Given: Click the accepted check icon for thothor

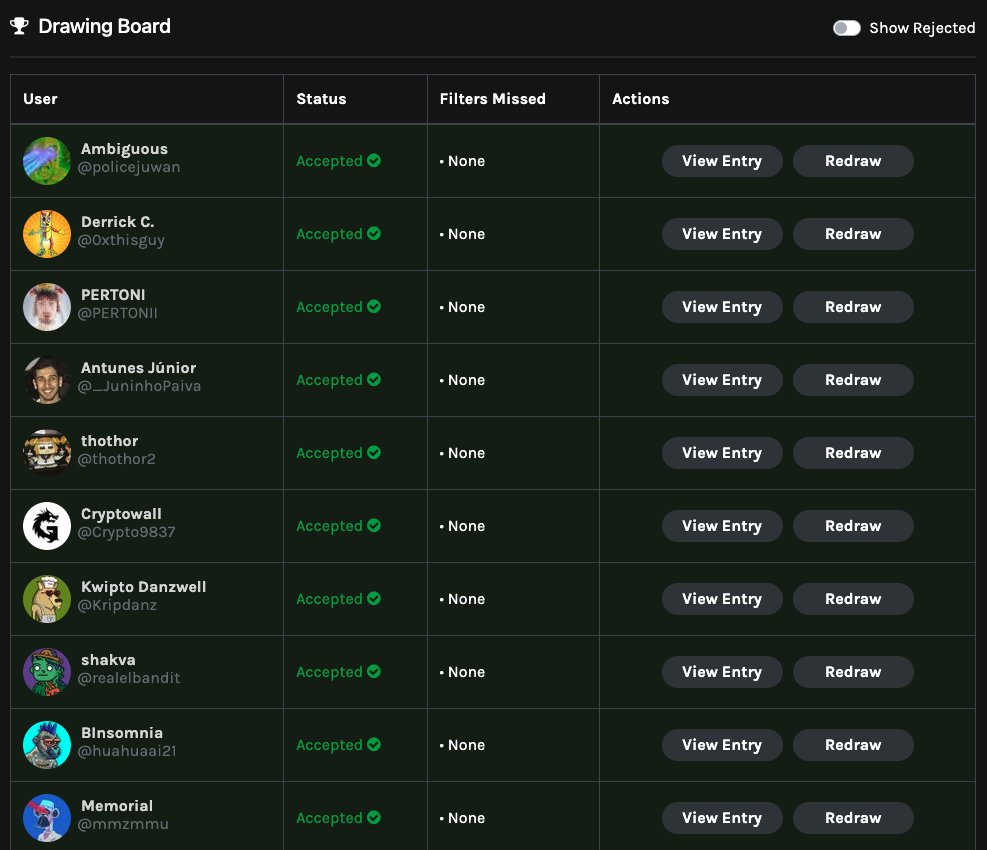Looking at the screenshot, I should coord(374,453).
